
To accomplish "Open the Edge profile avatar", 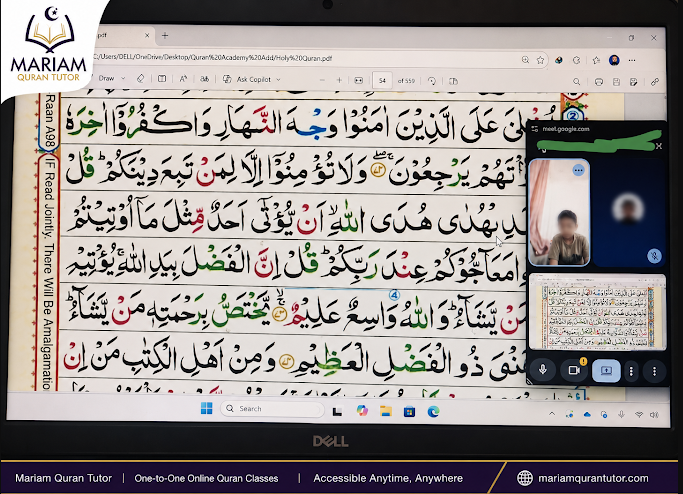I will click(614, 60).
